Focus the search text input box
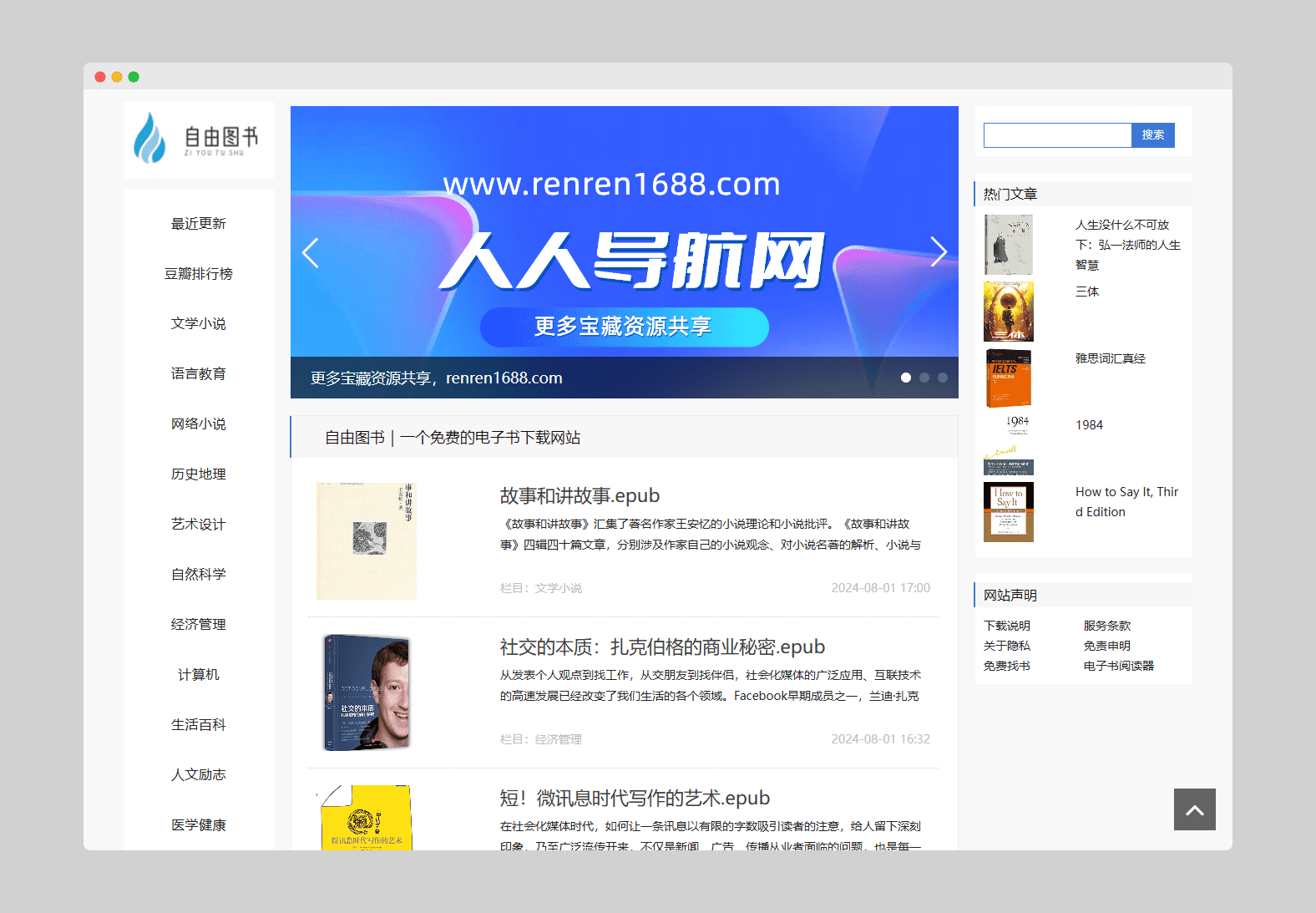1316x913 pixels. point(1057,135)
